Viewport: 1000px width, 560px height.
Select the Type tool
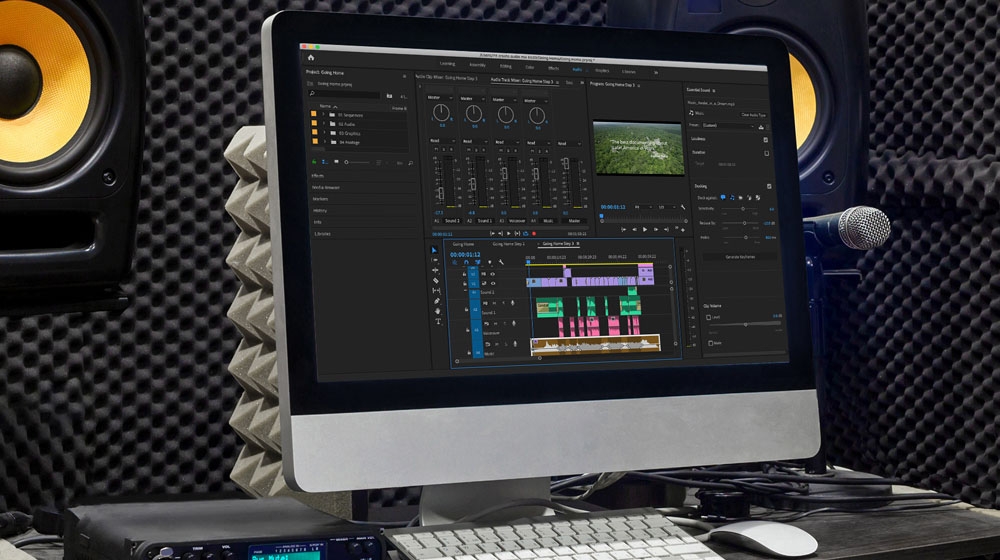coord(438,321)
